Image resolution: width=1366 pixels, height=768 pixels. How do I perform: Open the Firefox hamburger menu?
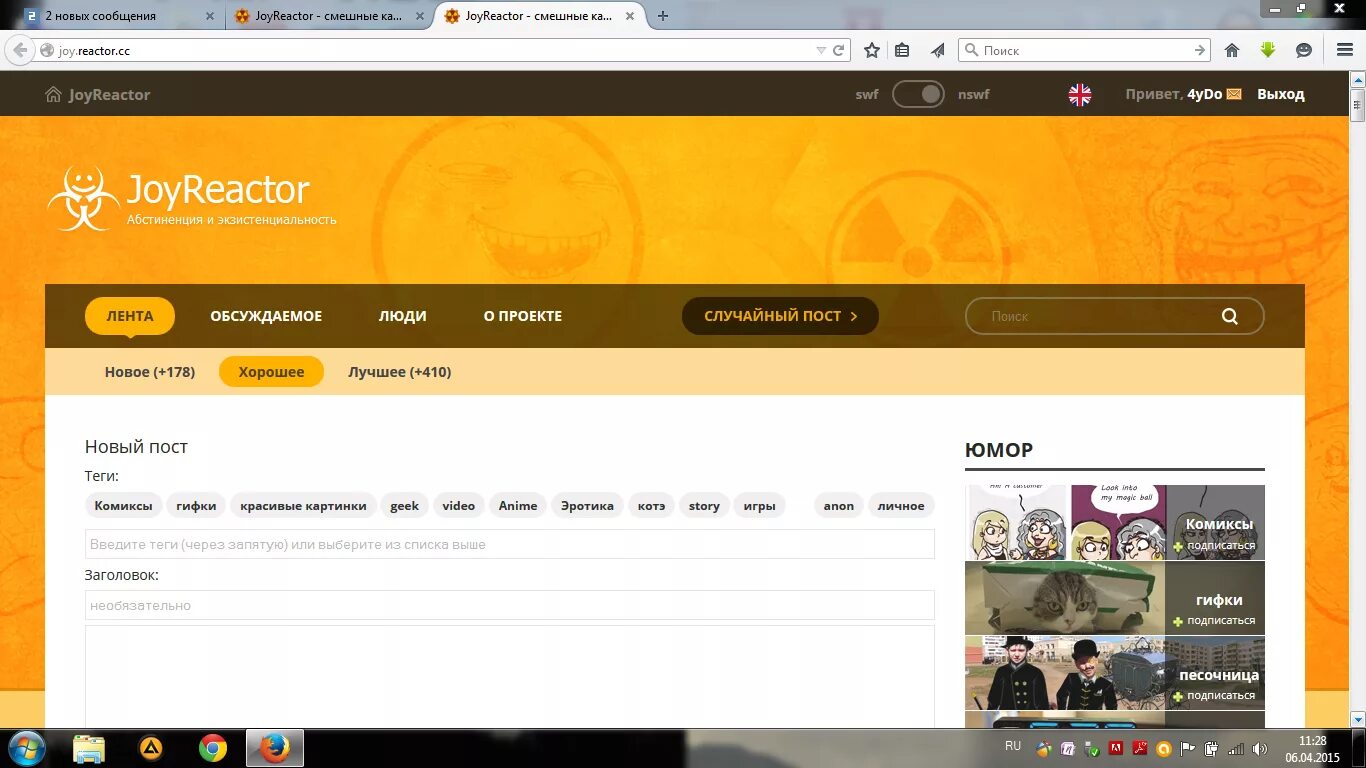[1343, 49]
